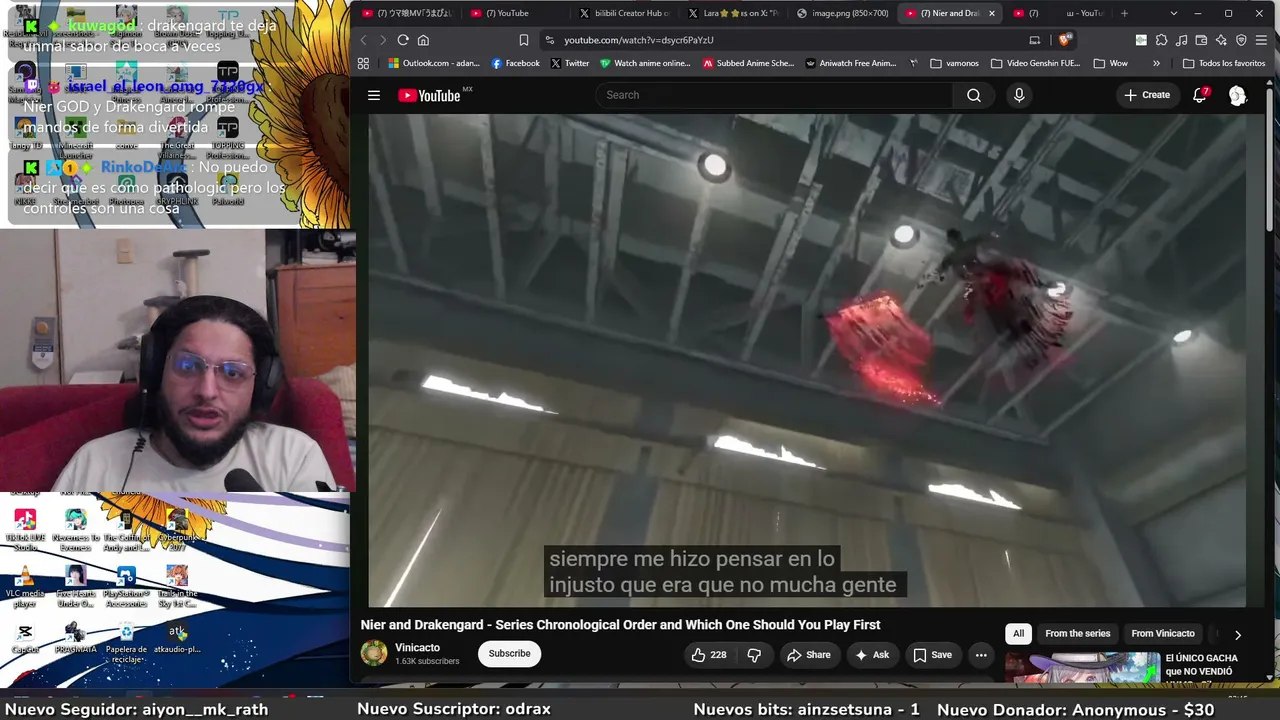
Task: Dislike the video with thumbs down
Action: (754, 655)
